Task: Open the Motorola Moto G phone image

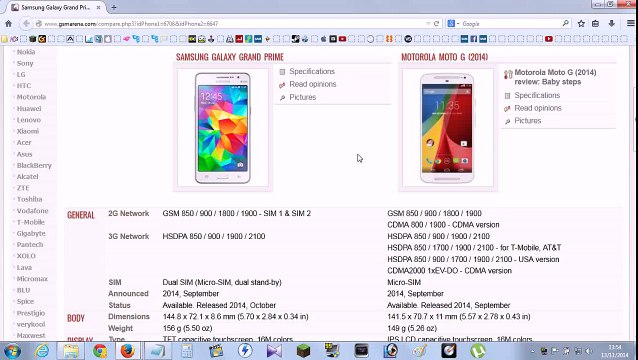Action: coord(448,128)
